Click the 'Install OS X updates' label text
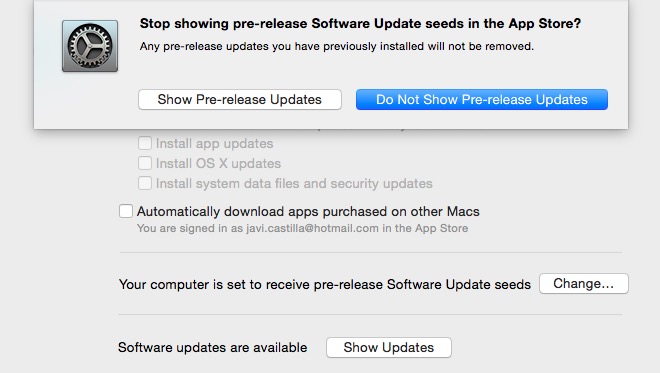The width and height of the screenshot is (660, 373). pos(218,163)
